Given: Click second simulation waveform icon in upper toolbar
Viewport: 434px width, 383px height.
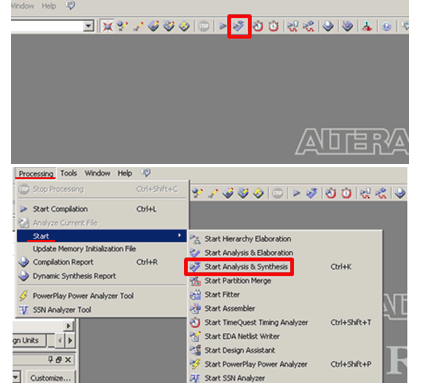Looking at the screenshot, I should point(309,26).
